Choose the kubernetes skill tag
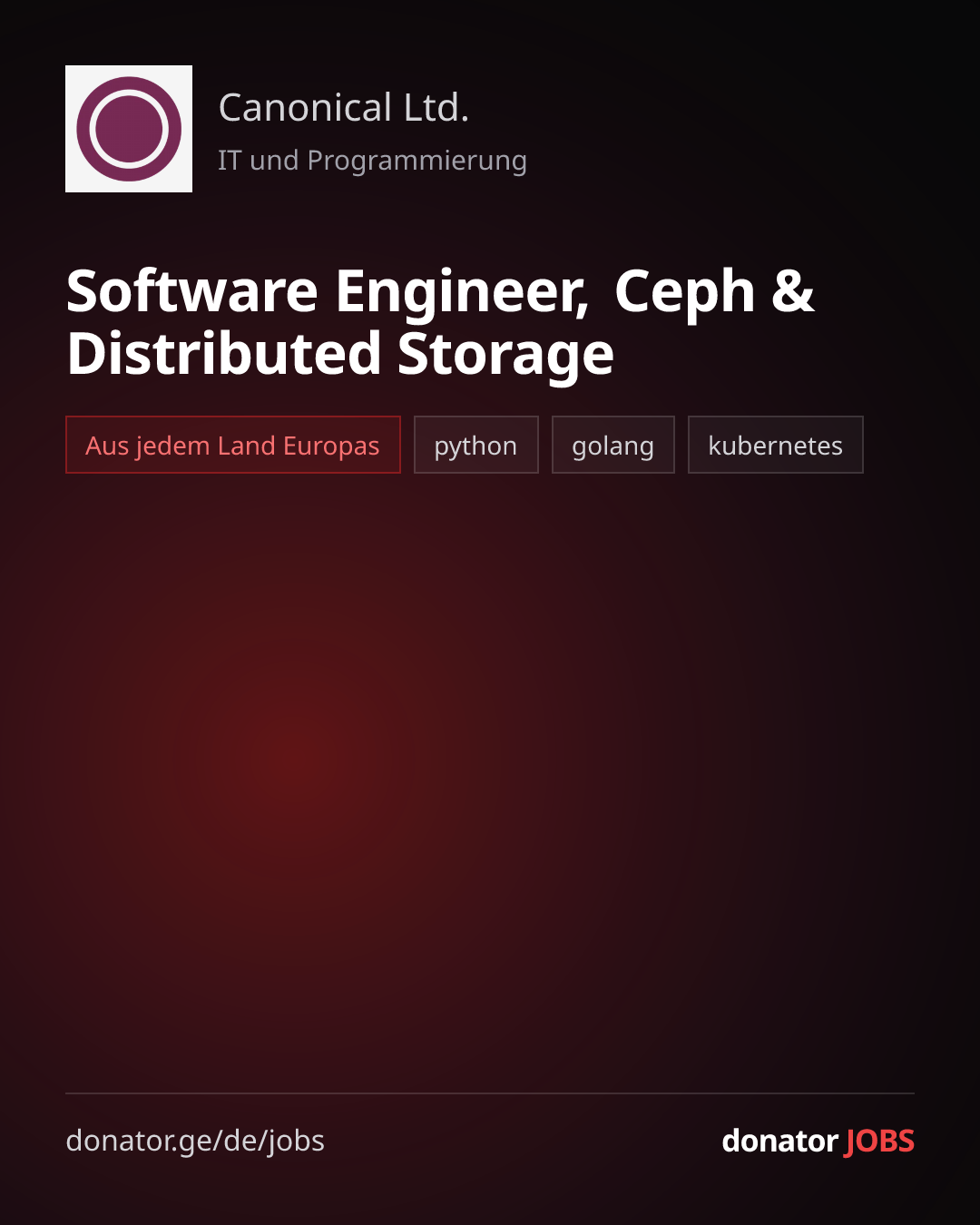The width and height of the screenshot is (980, 1225). [776, 445]
